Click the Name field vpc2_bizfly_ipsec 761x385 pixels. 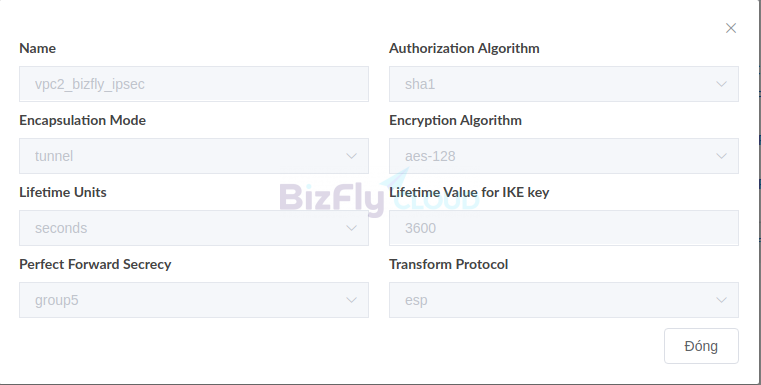click(x=194, y=84)
